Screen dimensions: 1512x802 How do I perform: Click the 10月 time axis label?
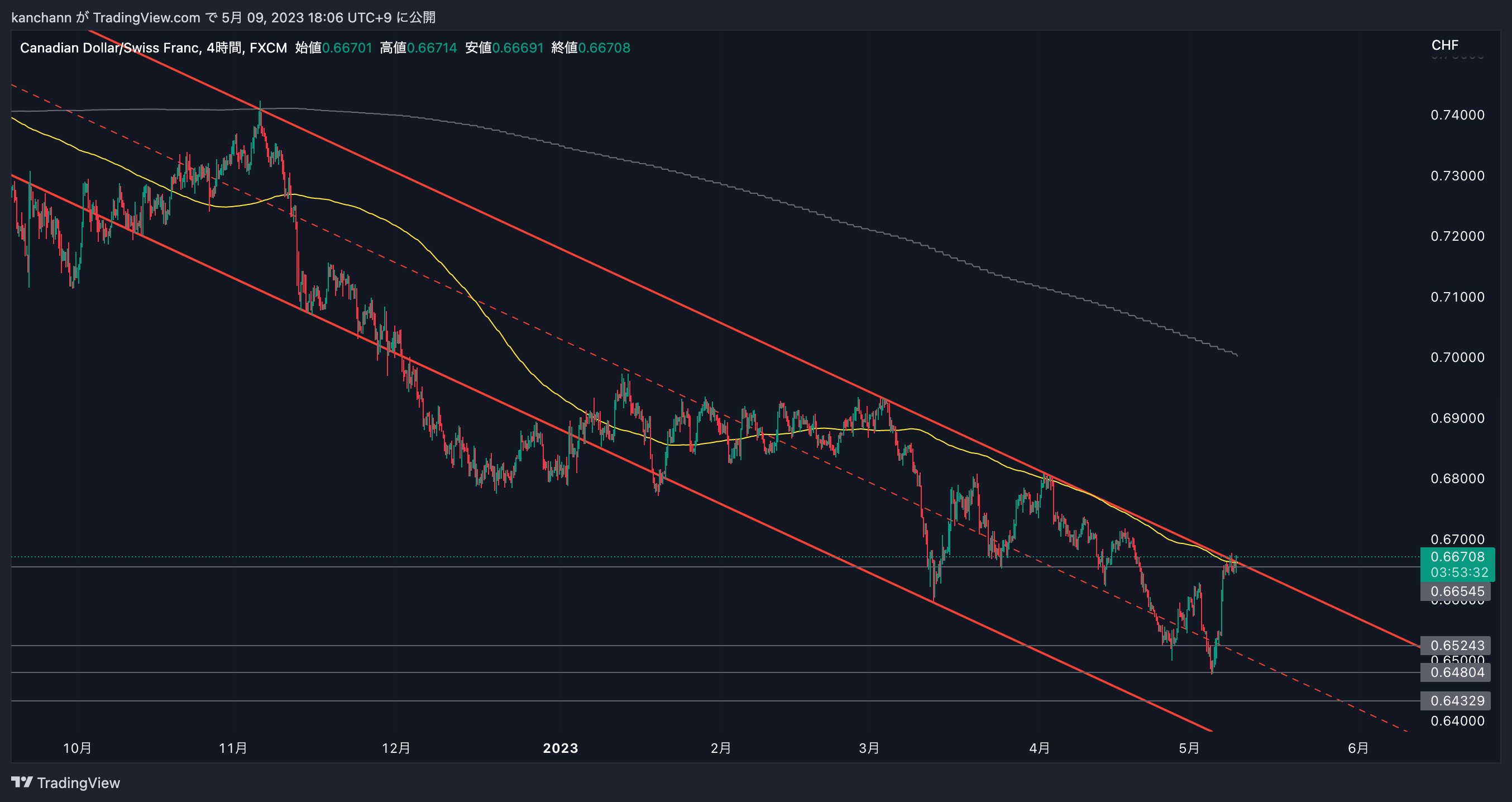(x=78, y=748)
